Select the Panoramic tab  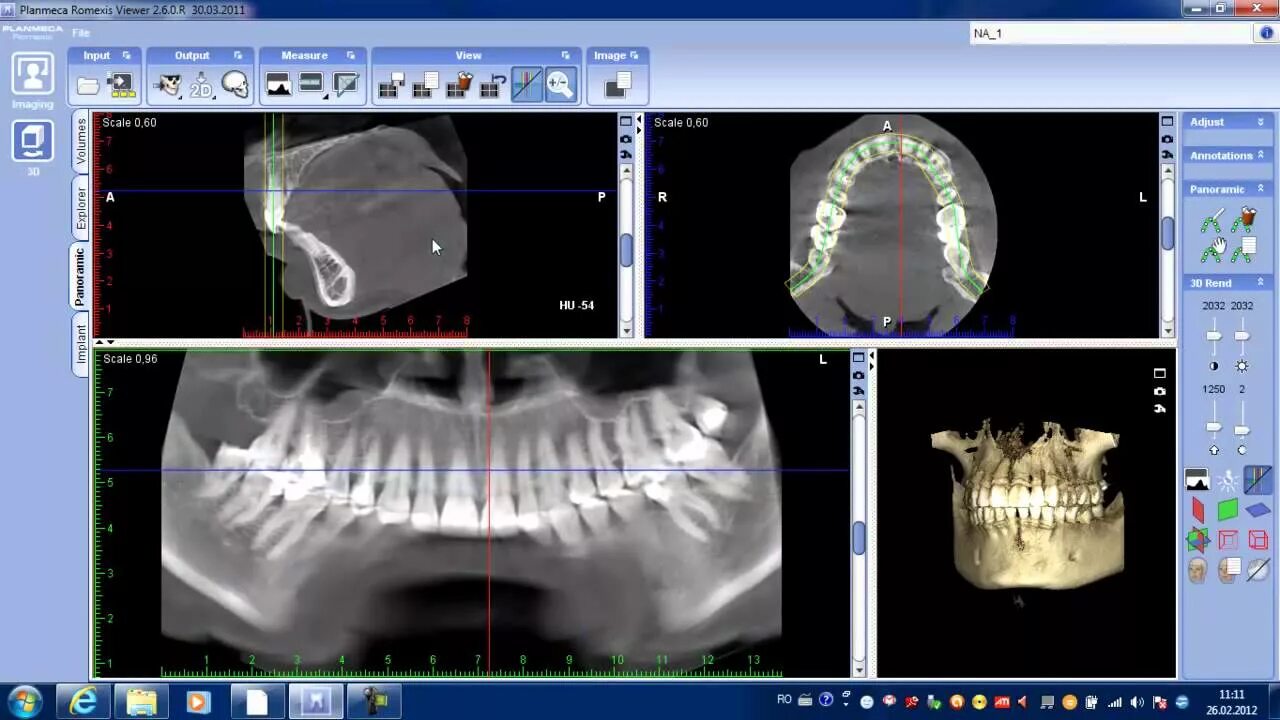click(81, 277)
